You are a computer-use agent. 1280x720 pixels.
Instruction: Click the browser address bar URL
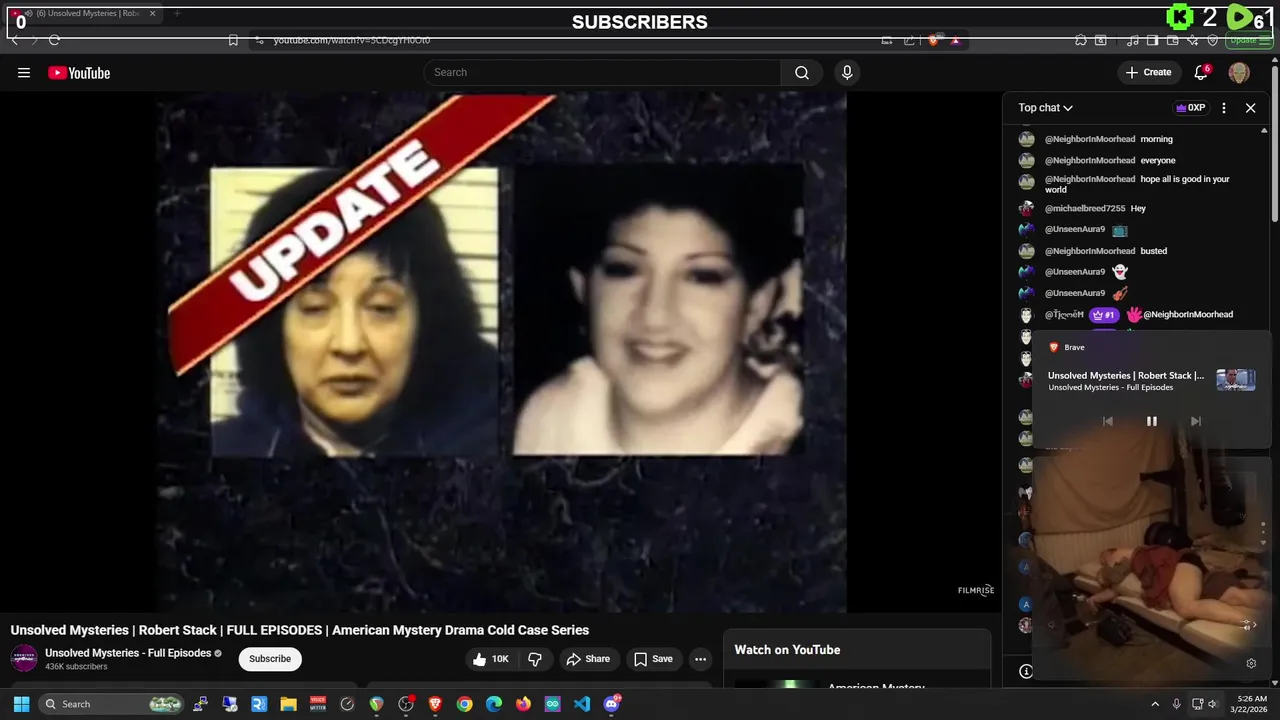(352, 40)
